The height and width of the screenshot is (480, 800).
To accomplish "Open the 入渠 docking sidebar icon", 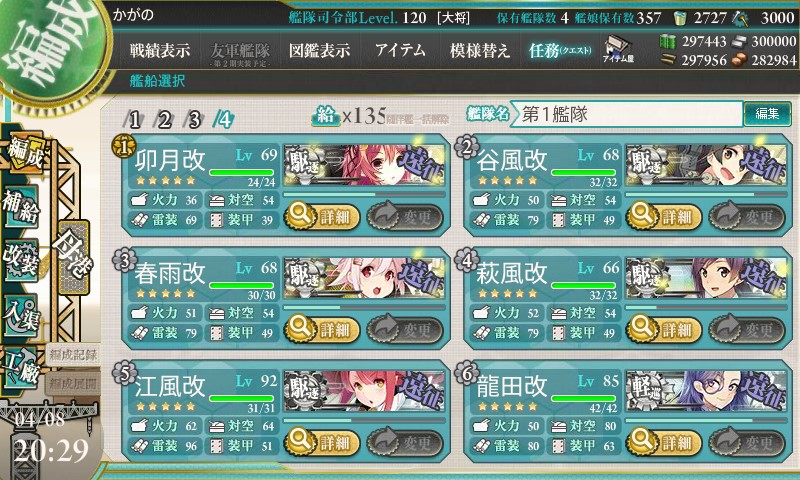I will pos(21,315).
